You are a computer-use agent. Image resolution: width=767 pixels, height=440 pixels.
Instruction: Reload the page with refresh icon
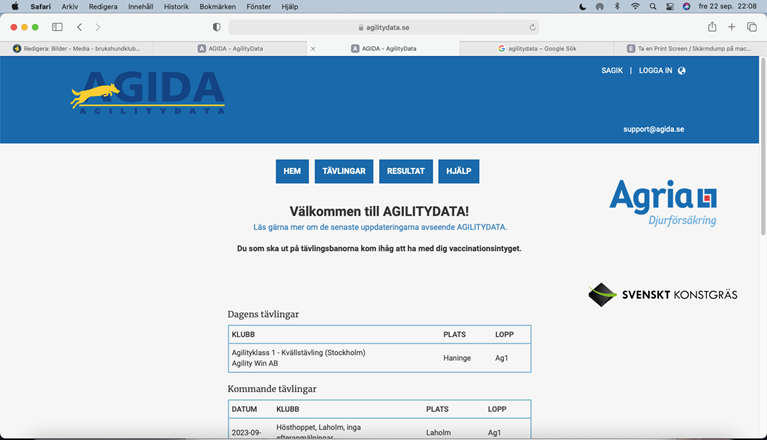pos(532,27)
